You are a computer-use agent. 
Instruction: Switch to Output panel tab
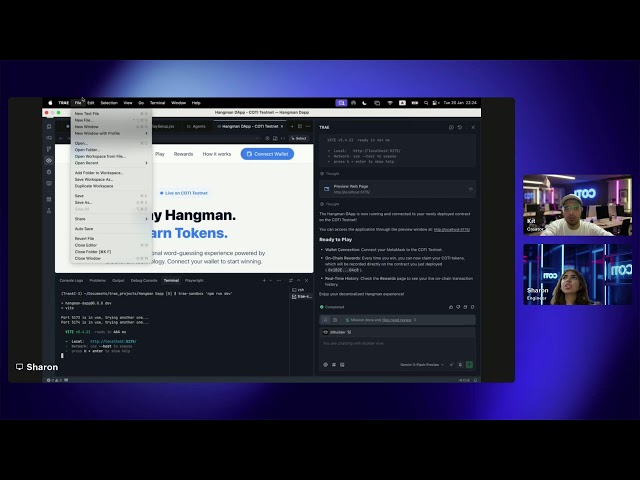tap(118, 280)
